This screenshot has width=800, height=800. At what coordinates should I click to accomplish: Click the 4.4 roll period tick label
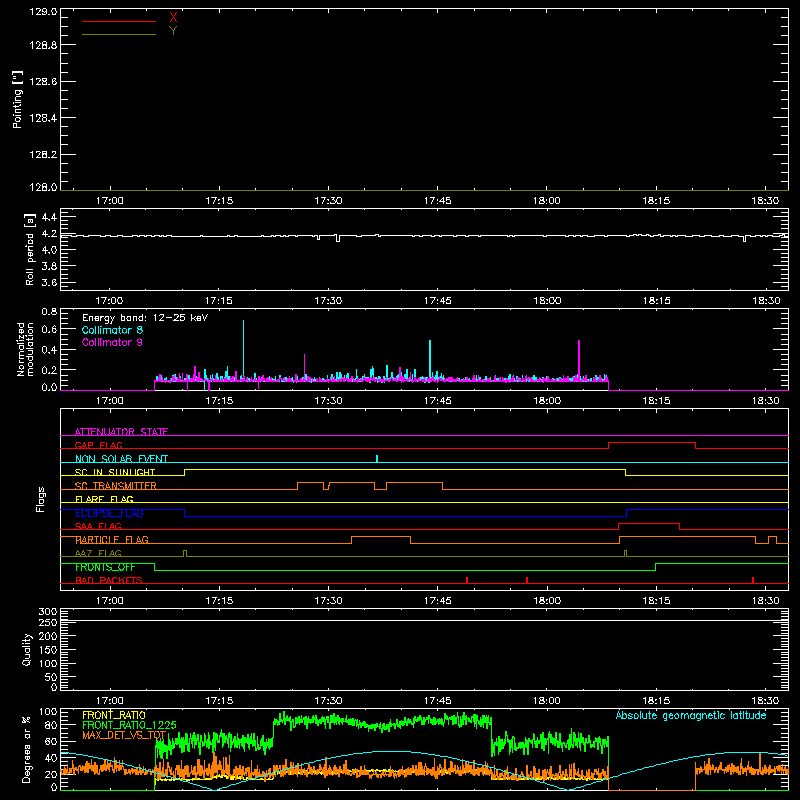point(49,217)
